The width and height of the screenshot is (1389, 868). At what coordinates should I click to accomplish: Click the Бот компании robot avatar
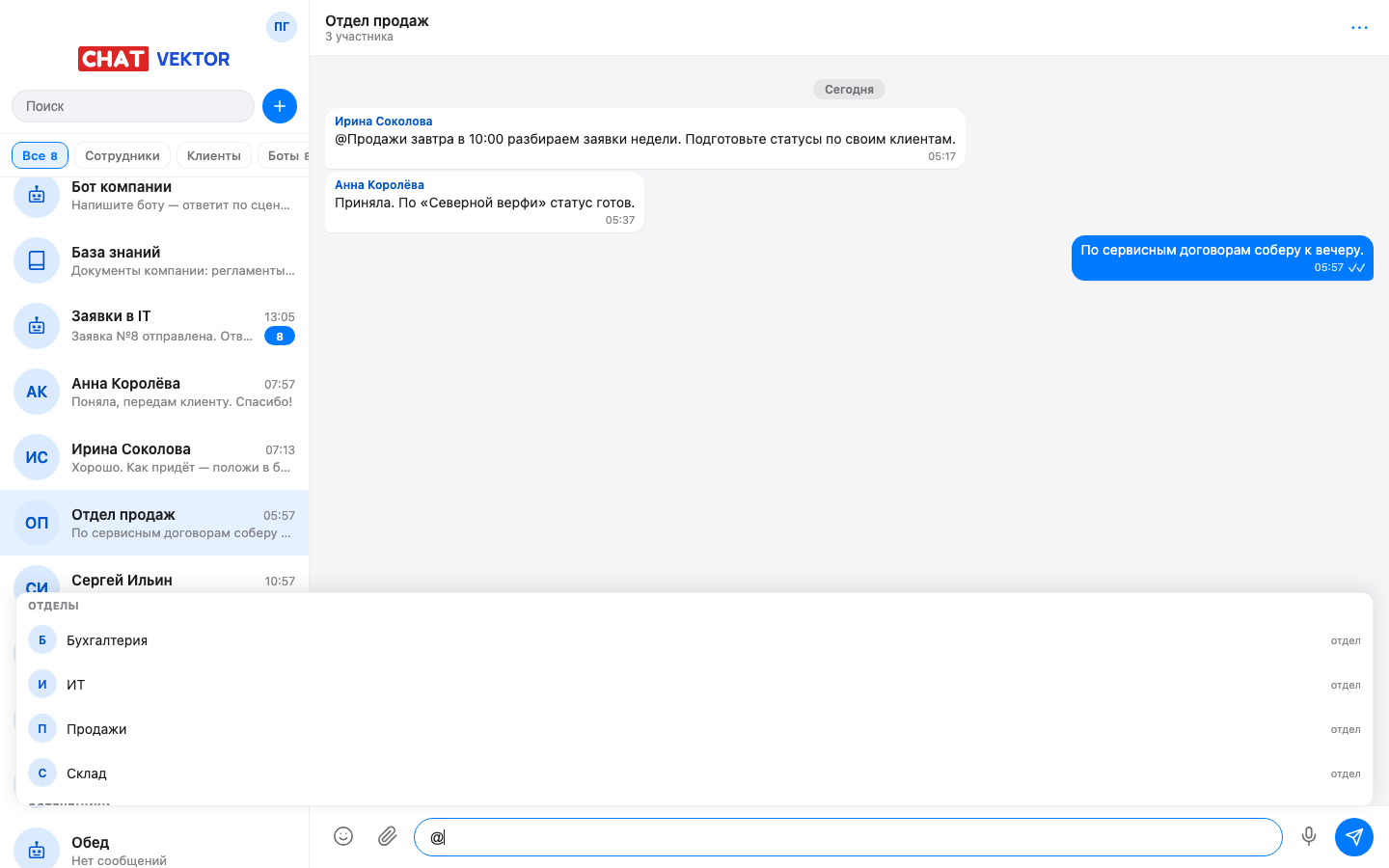click(37, 195)
